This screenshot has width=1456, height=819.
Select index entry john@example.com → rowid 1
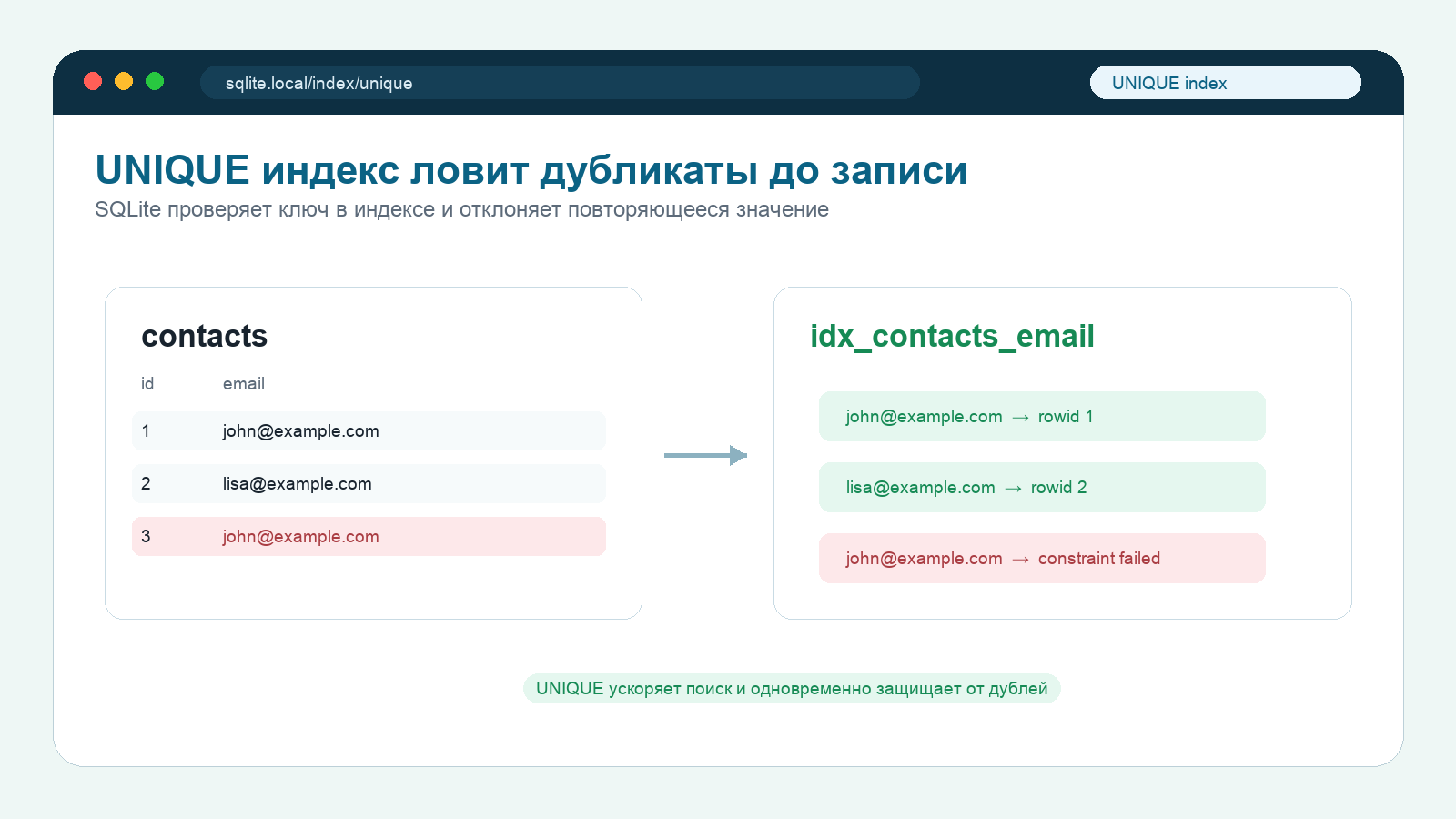coord(1042,417)
